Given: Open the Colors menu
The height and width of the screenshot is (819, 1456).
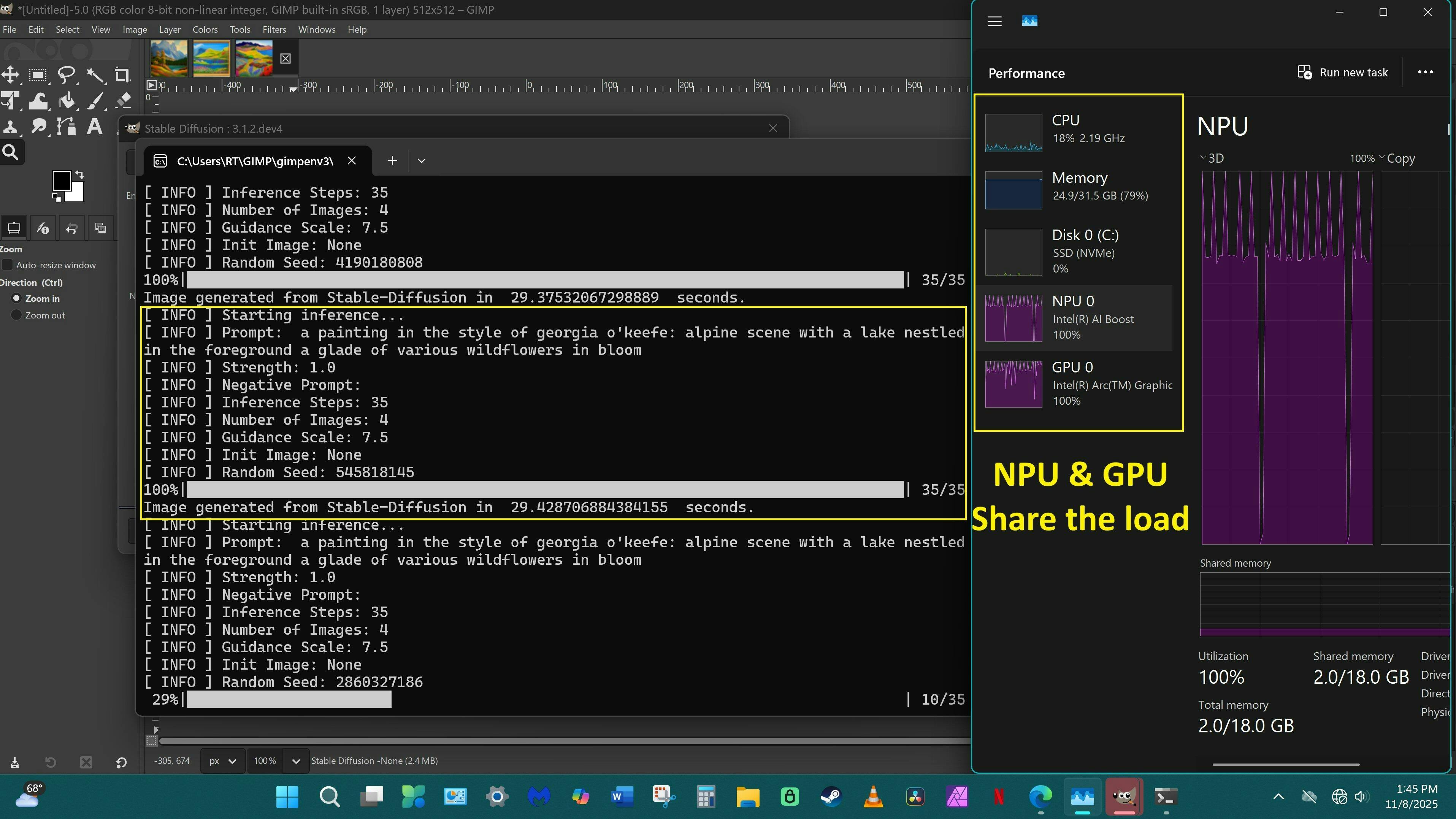Looking at the screenshot, I should [x=205, y=29].
